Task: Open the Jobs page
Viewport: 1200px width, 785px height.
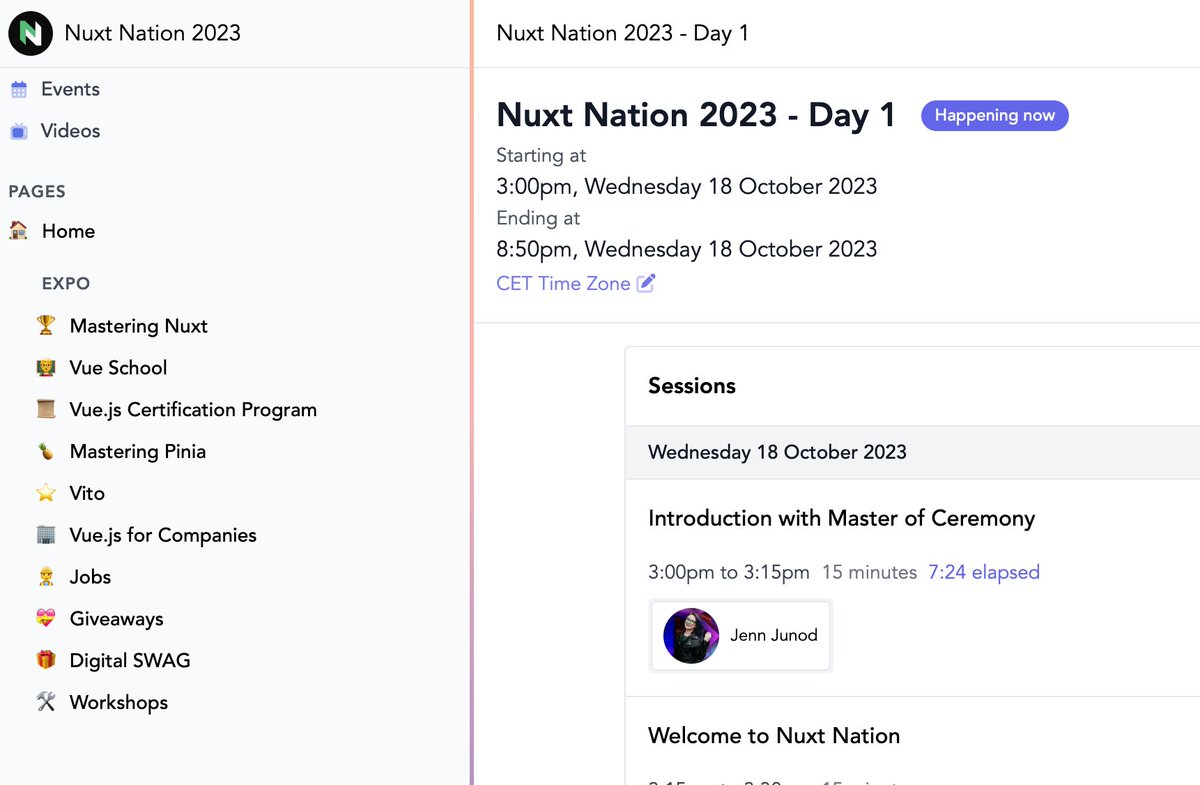Action: tap(90, 577)
